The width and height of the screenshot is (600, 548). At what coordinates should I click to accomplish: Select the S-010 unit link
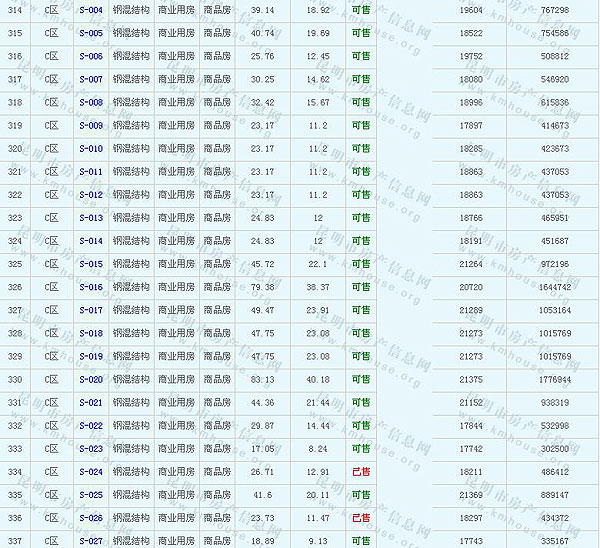point(90,148)
